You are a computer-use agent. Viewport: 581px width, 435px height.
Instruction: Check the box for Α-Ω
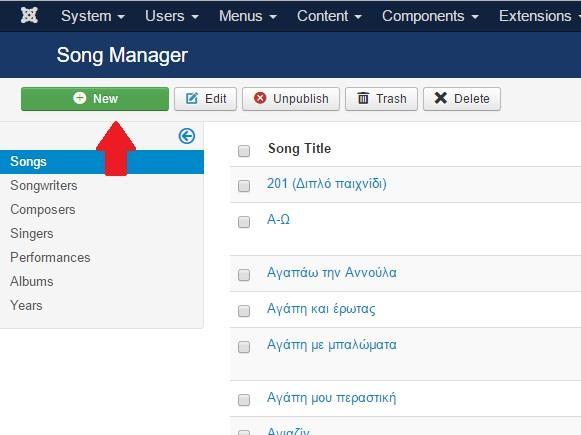pyautogui.click(x=244, y=222)
